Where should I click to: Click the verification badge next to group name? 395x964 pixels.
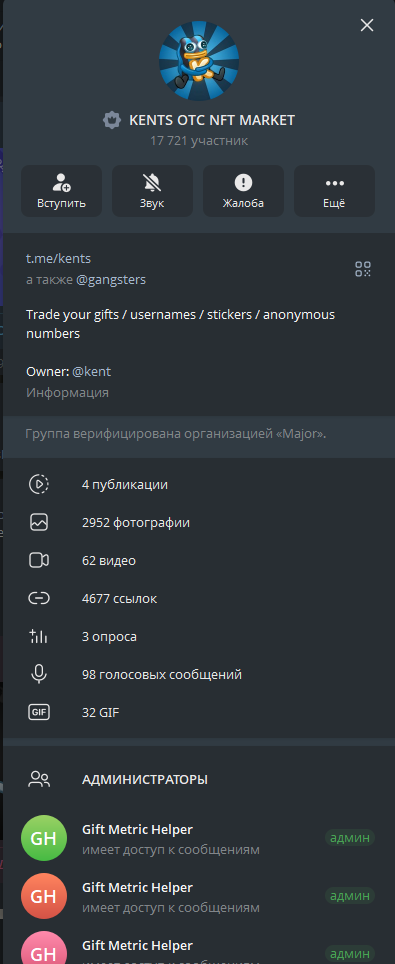coord(111,120)
